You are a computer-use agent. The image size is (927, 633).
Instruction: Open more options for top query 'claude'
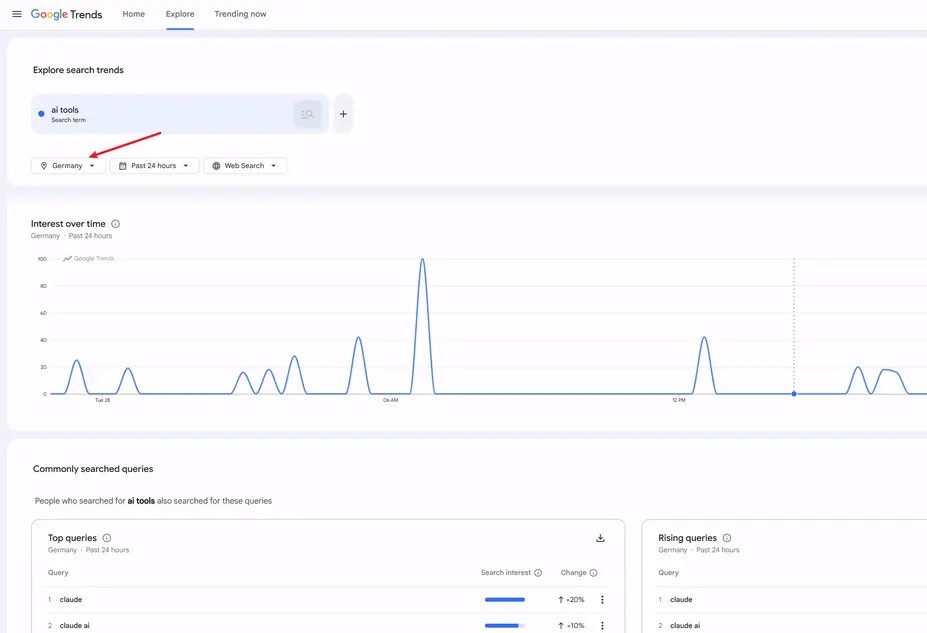[602, 599]
